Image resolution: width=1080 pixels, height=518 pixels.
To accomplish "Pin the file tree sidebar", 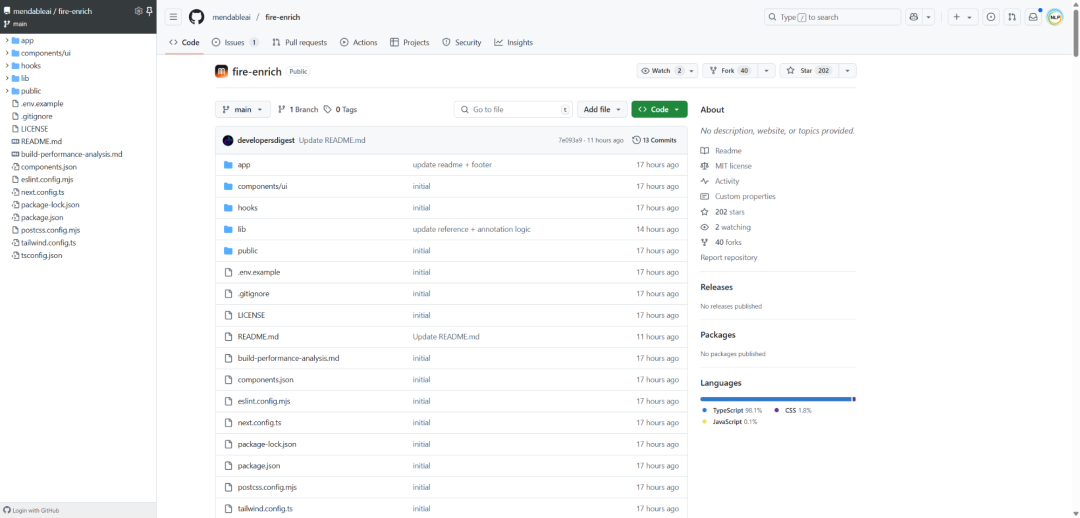I will [x=149, y=11].
